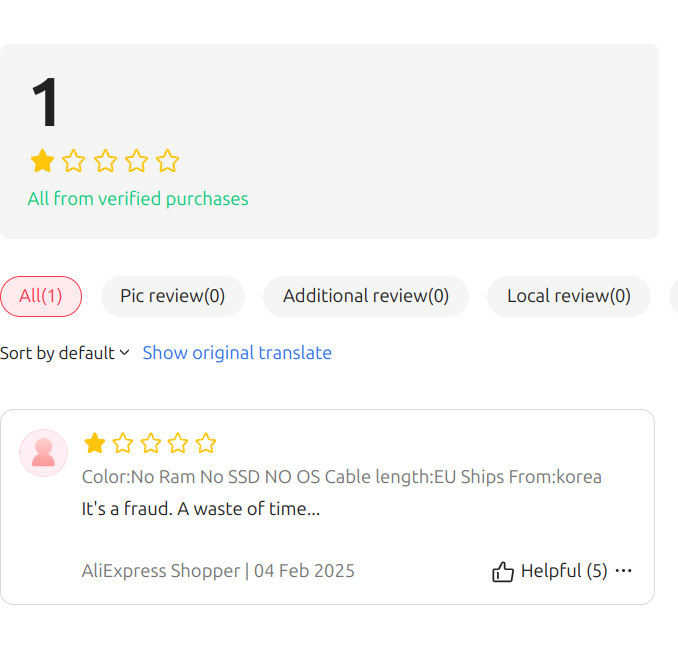The height and width of the screenshot is (666, 678).
Task: Click the filled first star in summary rating
Action: (42, 161)
